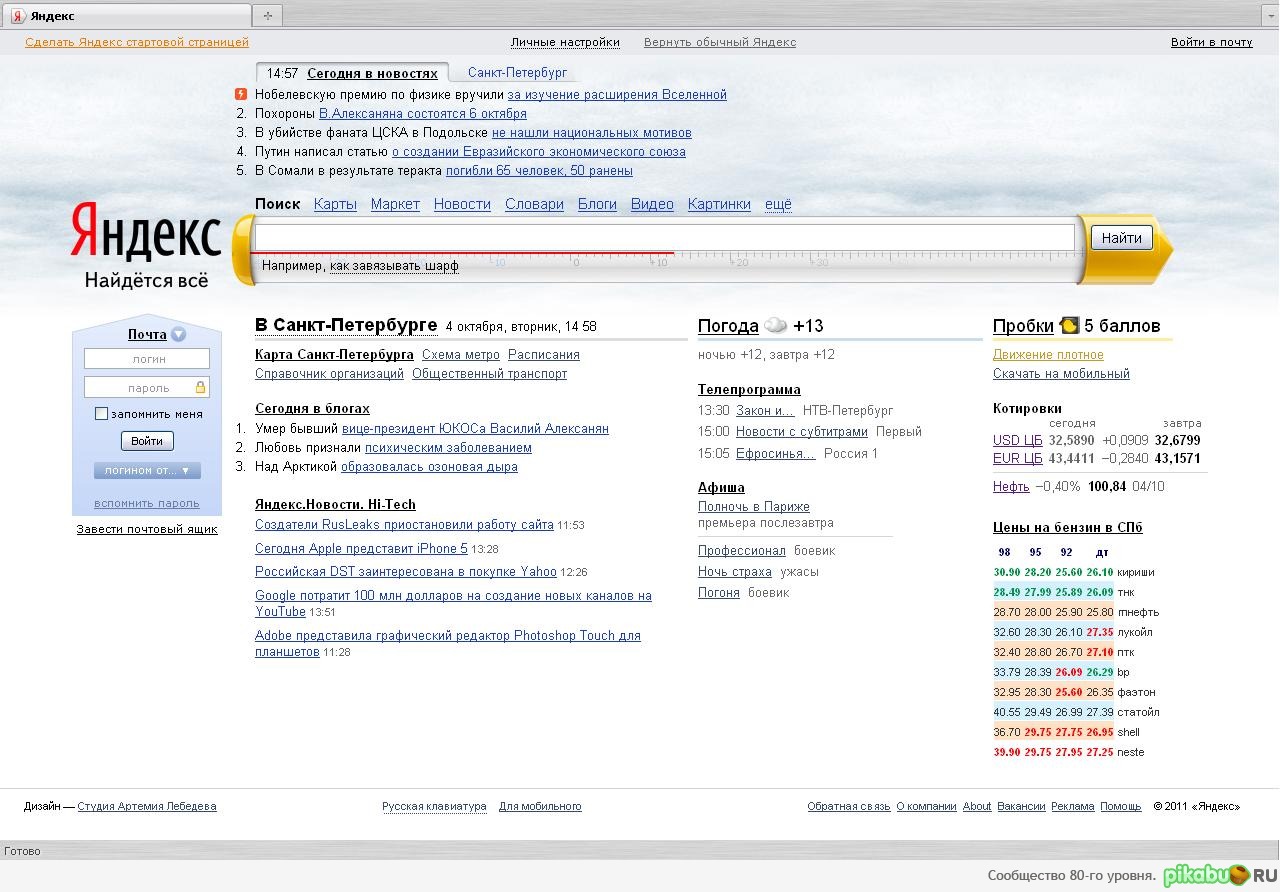Image resolution: width=1280 pixels, height=892 pixels.
Task: Open a new browser tab with plus button
Action: pyautogui.click(x=267, y=16)
